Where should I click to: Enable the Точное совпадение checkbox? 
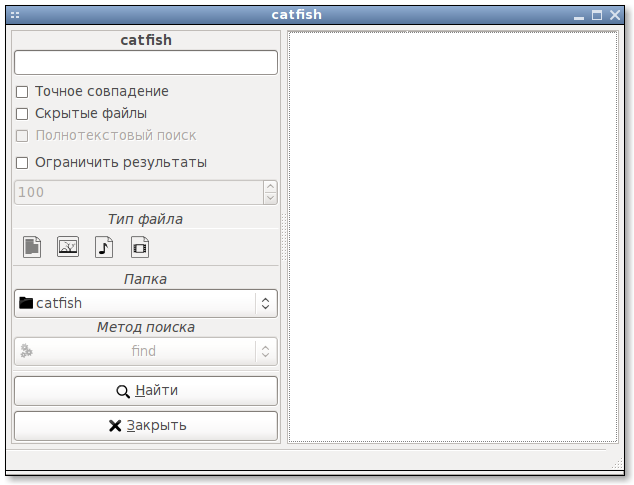(x=22, y=92)
